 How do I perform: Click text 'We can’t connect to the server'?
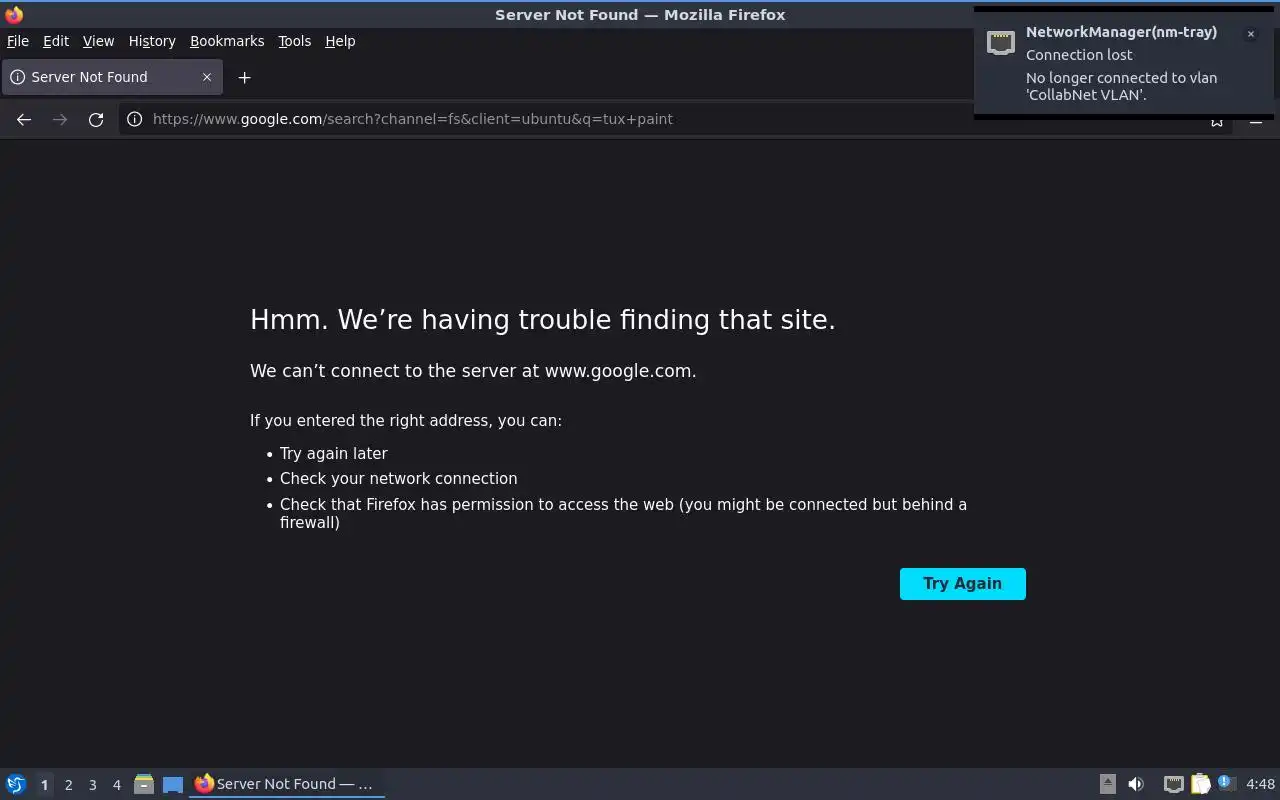pos(473,371)
